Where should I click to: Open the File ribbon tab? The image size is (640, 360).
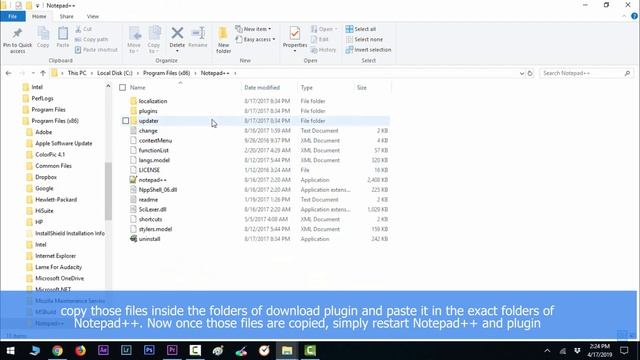(13, 16)
